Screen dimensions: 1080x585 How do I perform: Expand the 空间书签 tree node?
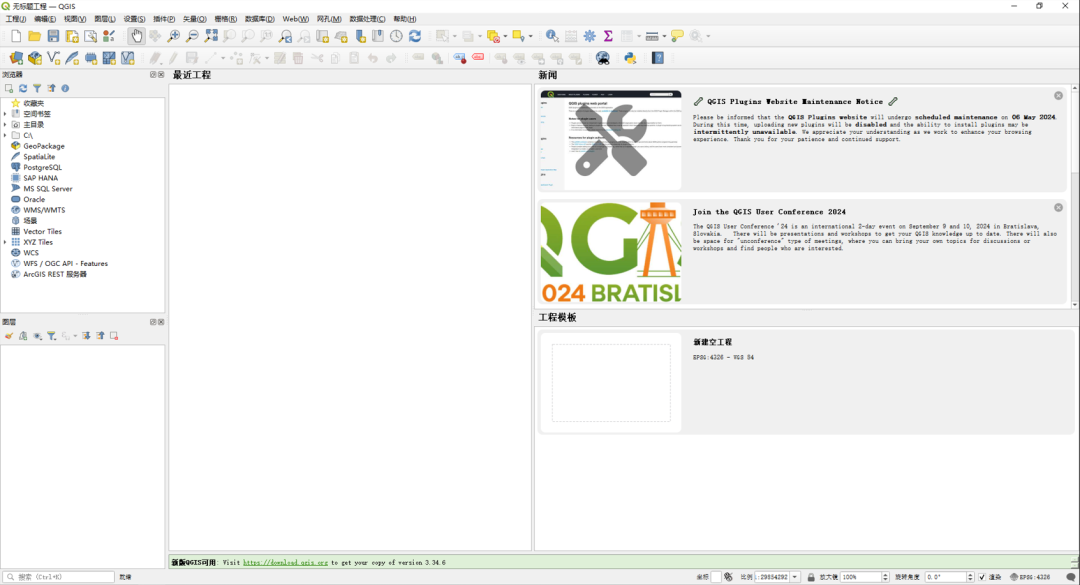coord(6,114)
